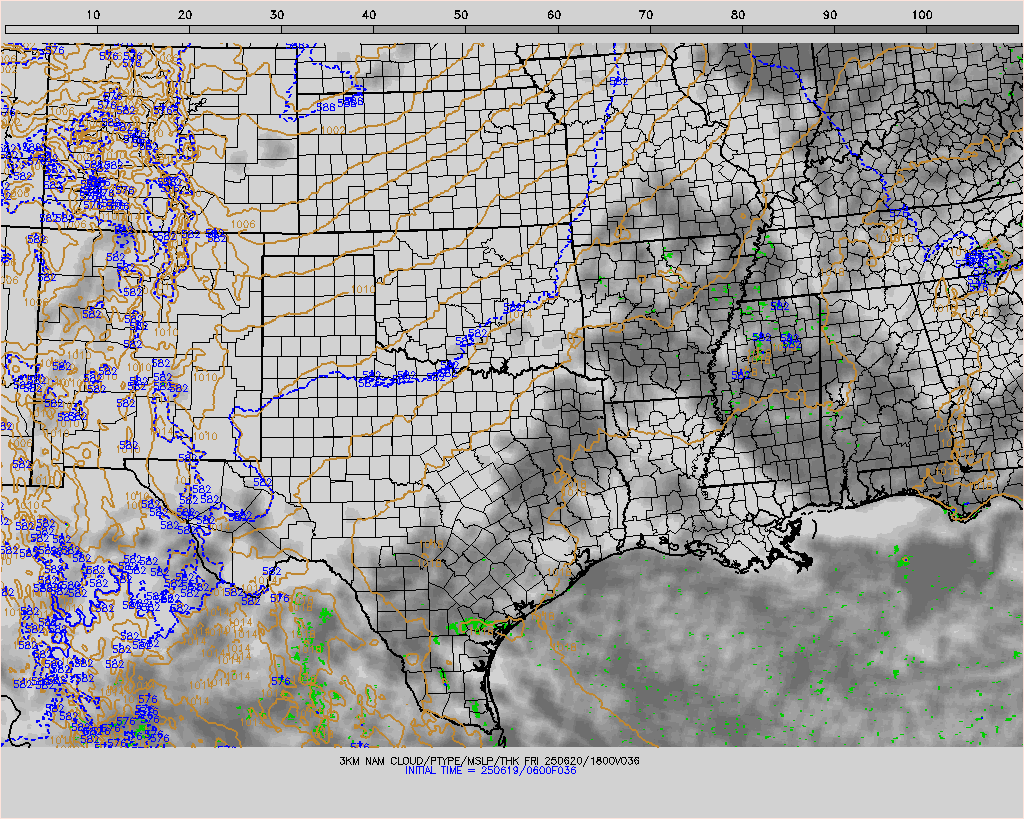Image resolution: width=1024 pixels, height=819 pixels.
Task: Click the darkest legend swatch right of 100
Action: click(972, 29)
